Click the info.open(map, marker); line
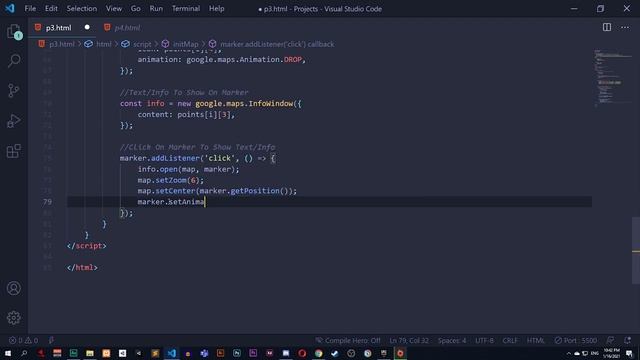The width and height of the screenshot is (640, 360). pos(189,169)
